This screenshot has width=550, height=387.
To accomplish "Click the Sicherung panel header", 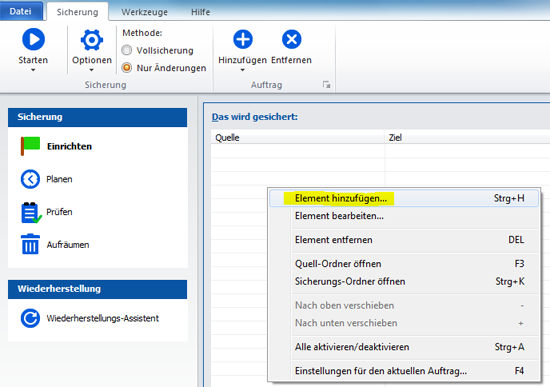I will click(98, 117).
